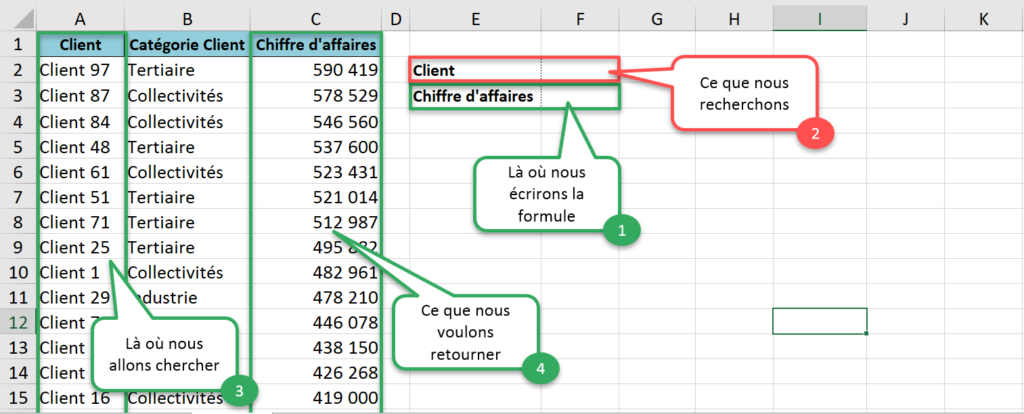This screenshot has width=1024, height=414.
Task: Click the cell with value 578 529
Action: tap(316, 96)
